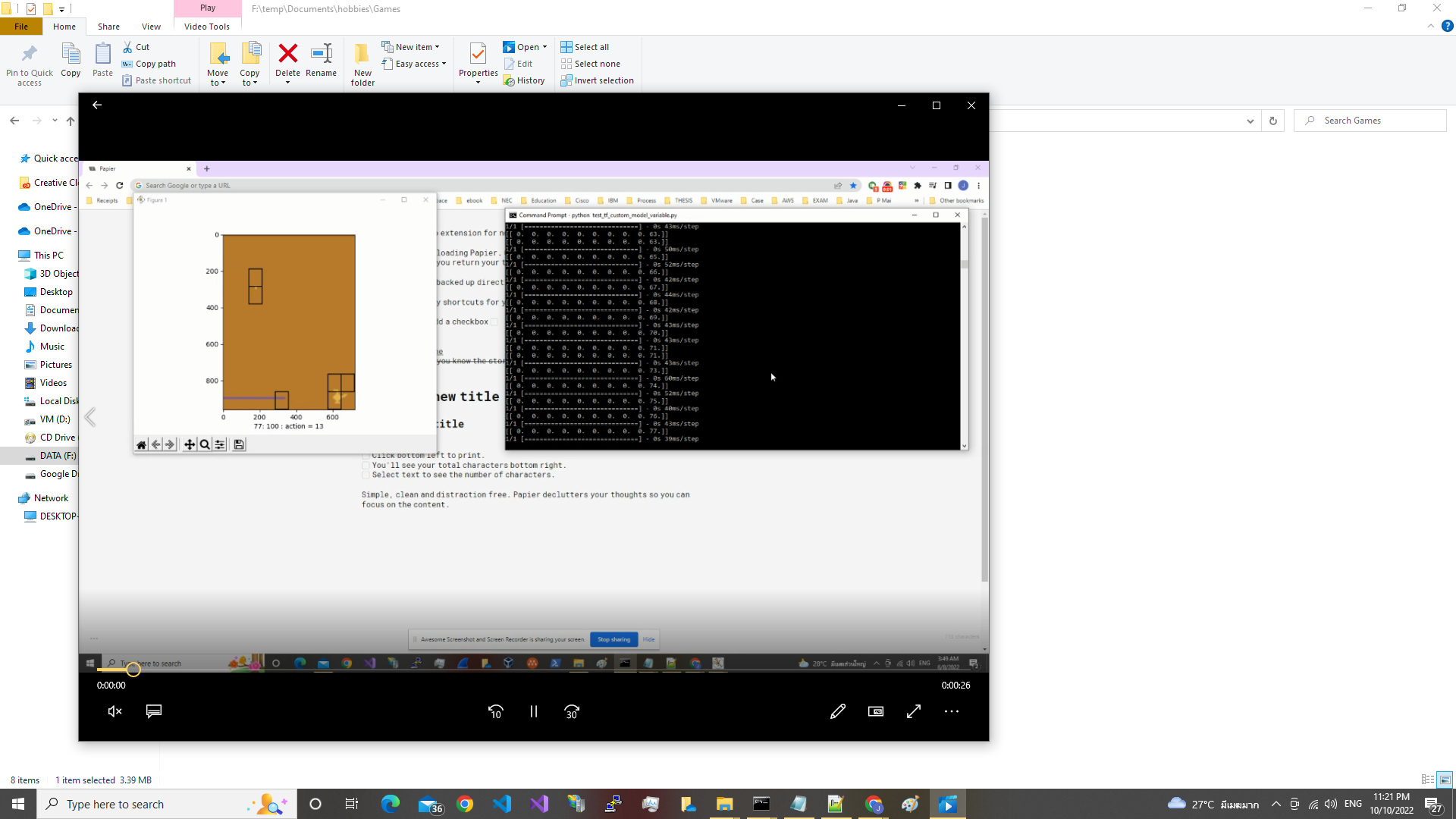Open recent locations dropdown
This screenshot has height=819, width=1456.
[55, 121]
